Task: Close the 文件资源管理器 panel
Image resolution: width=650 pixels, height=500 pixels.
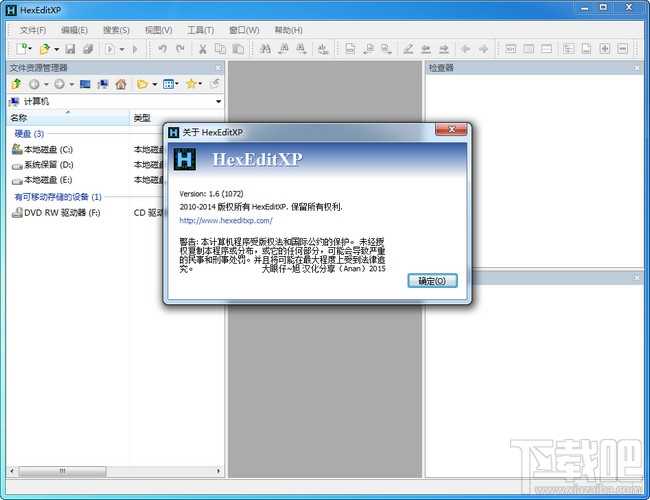Action: [218, 68]
